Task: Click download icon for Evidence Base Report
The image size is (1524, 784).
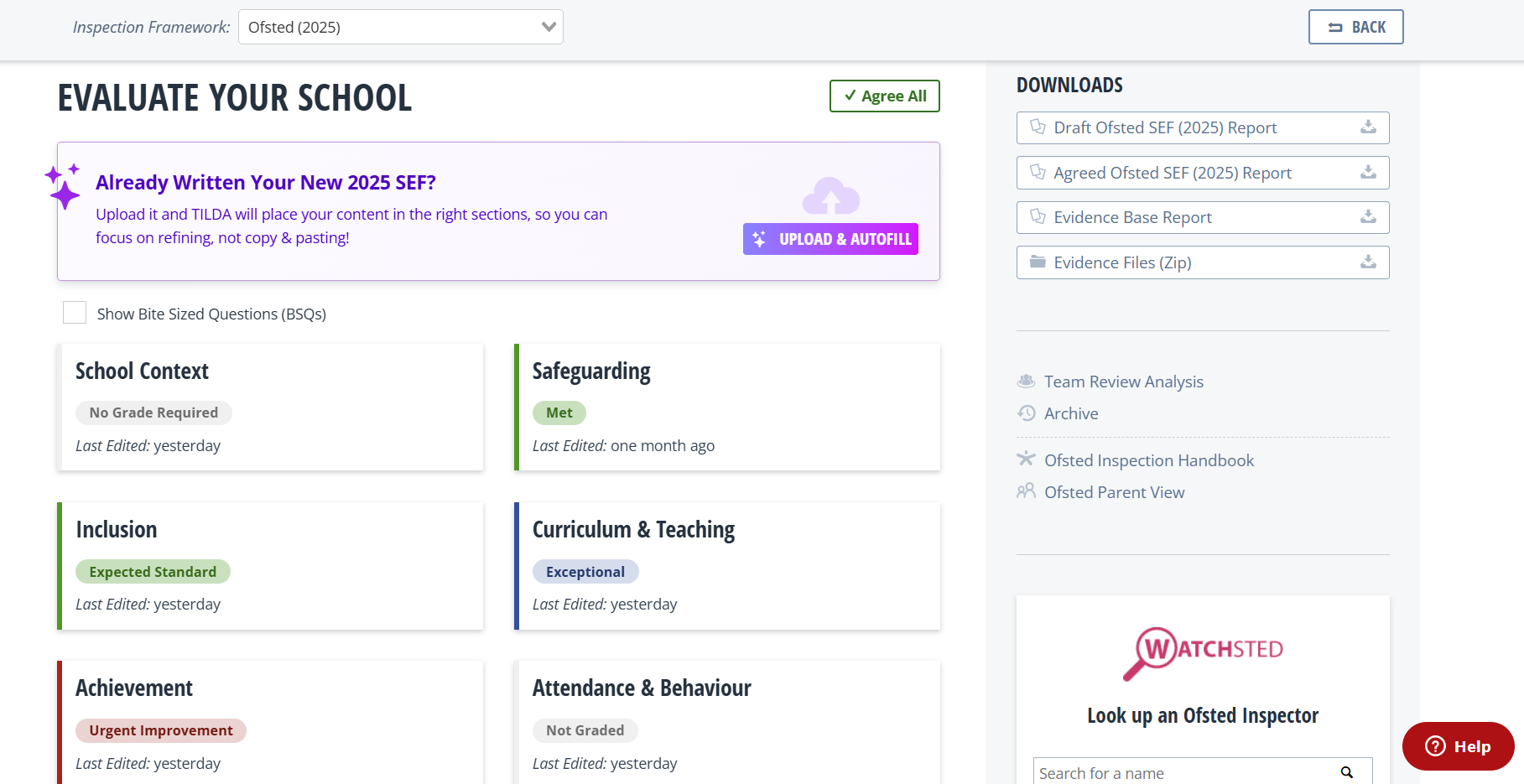Action: pyautogui.click(x=1368, y=217)
